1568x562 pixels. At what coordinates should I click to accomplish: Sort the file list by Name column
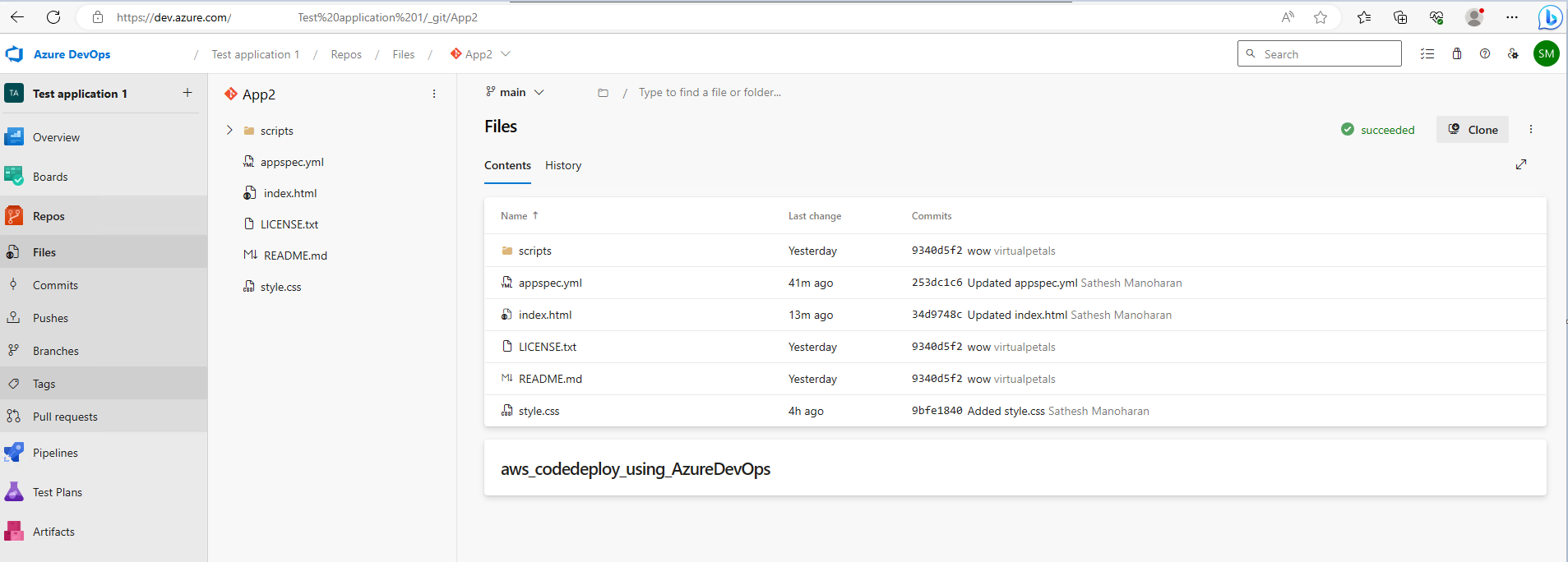519,215
